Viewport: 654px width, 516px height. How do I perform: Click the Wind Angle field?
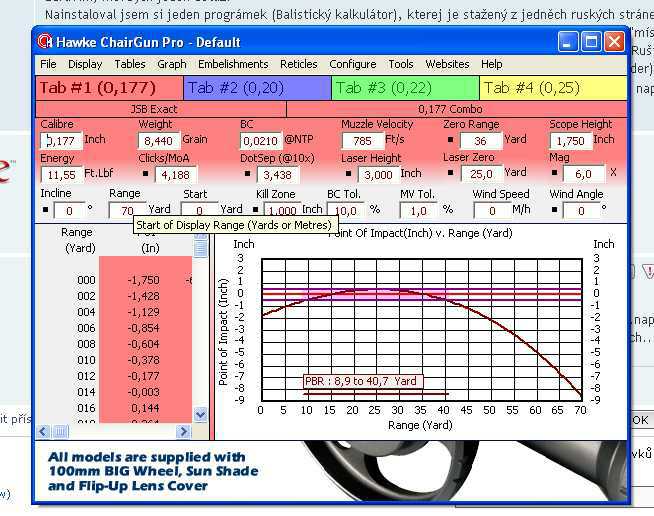pos(581,211)
